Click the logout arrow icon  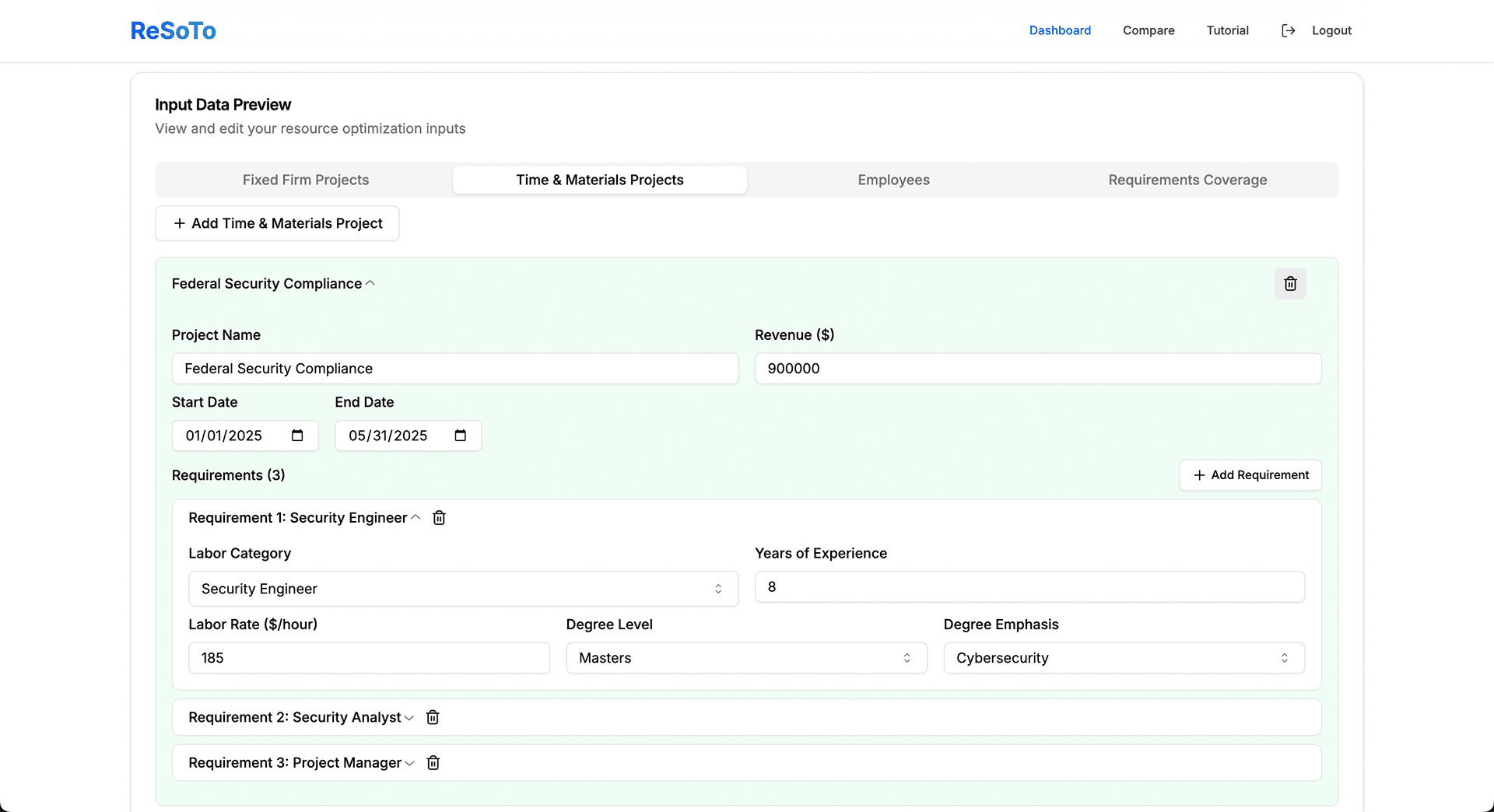coord(1289,30)
